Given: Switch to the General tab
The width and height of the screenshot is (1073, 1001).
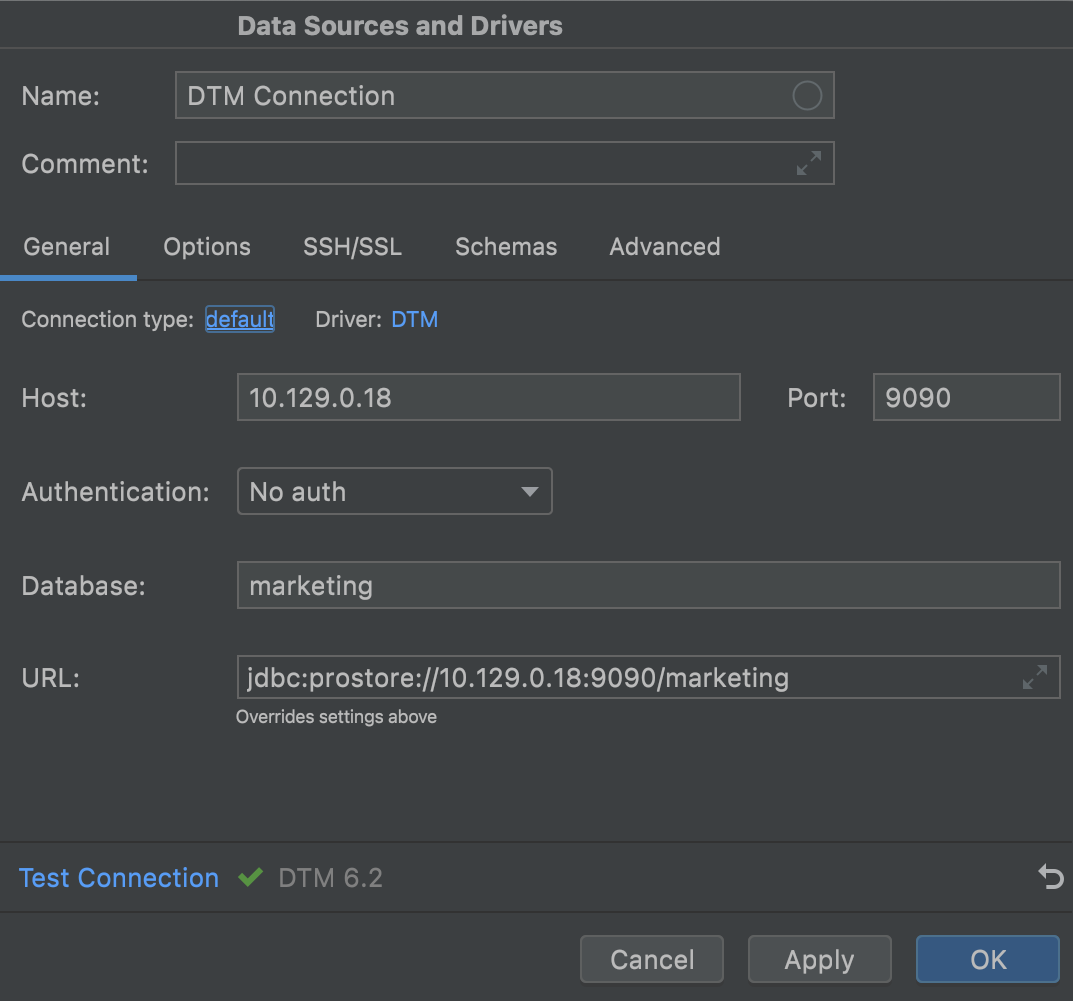Looking at the screenshot, I should click(67, 247).
